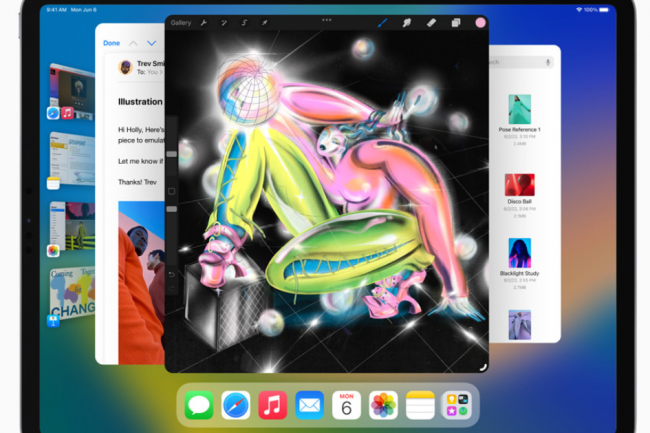Open the App Library folder in the dock

pyautogui.click(x=457, y=405)
